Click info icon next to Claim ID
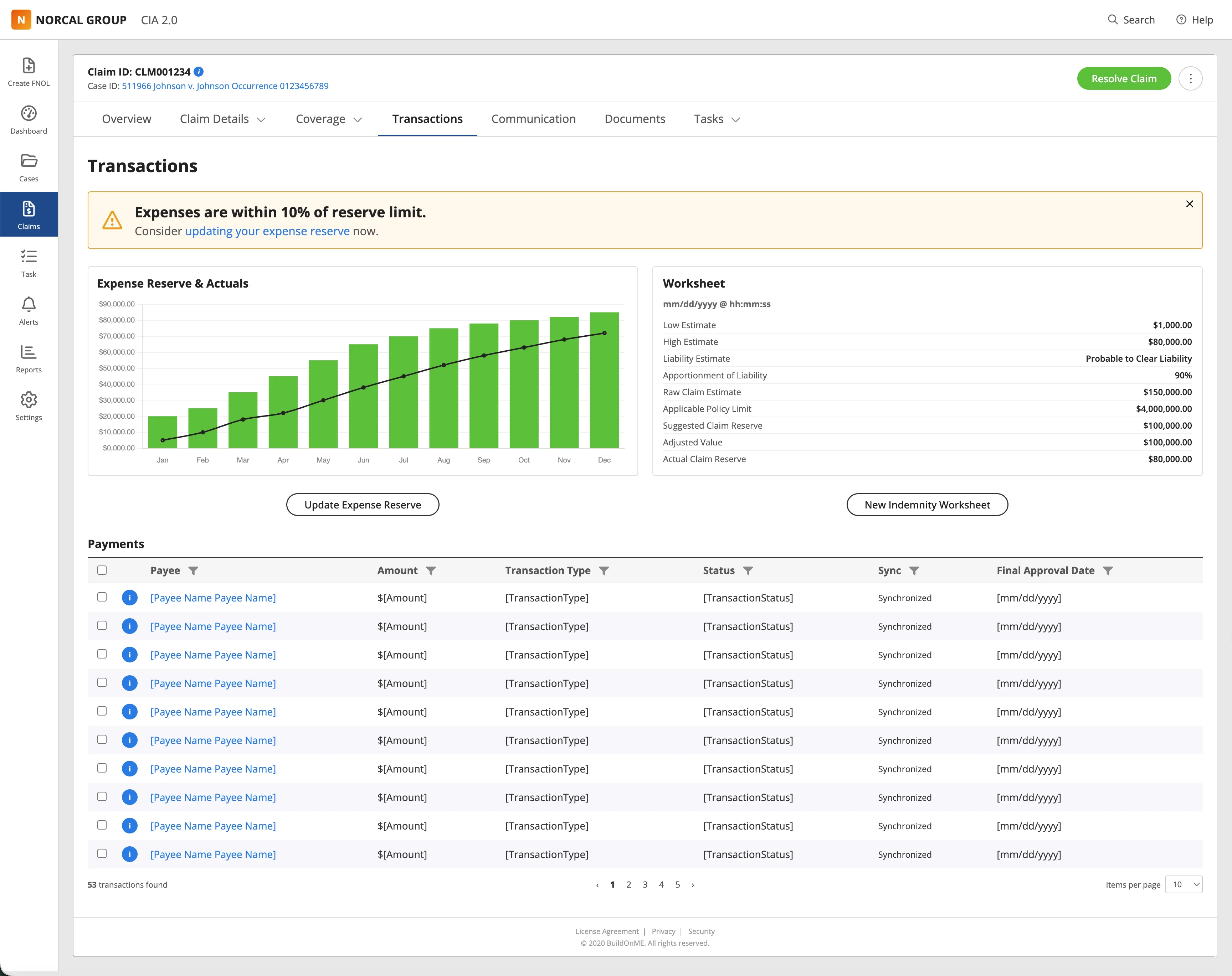The width and height of the screenshot is (1232, 976). (x=198, y=71)
